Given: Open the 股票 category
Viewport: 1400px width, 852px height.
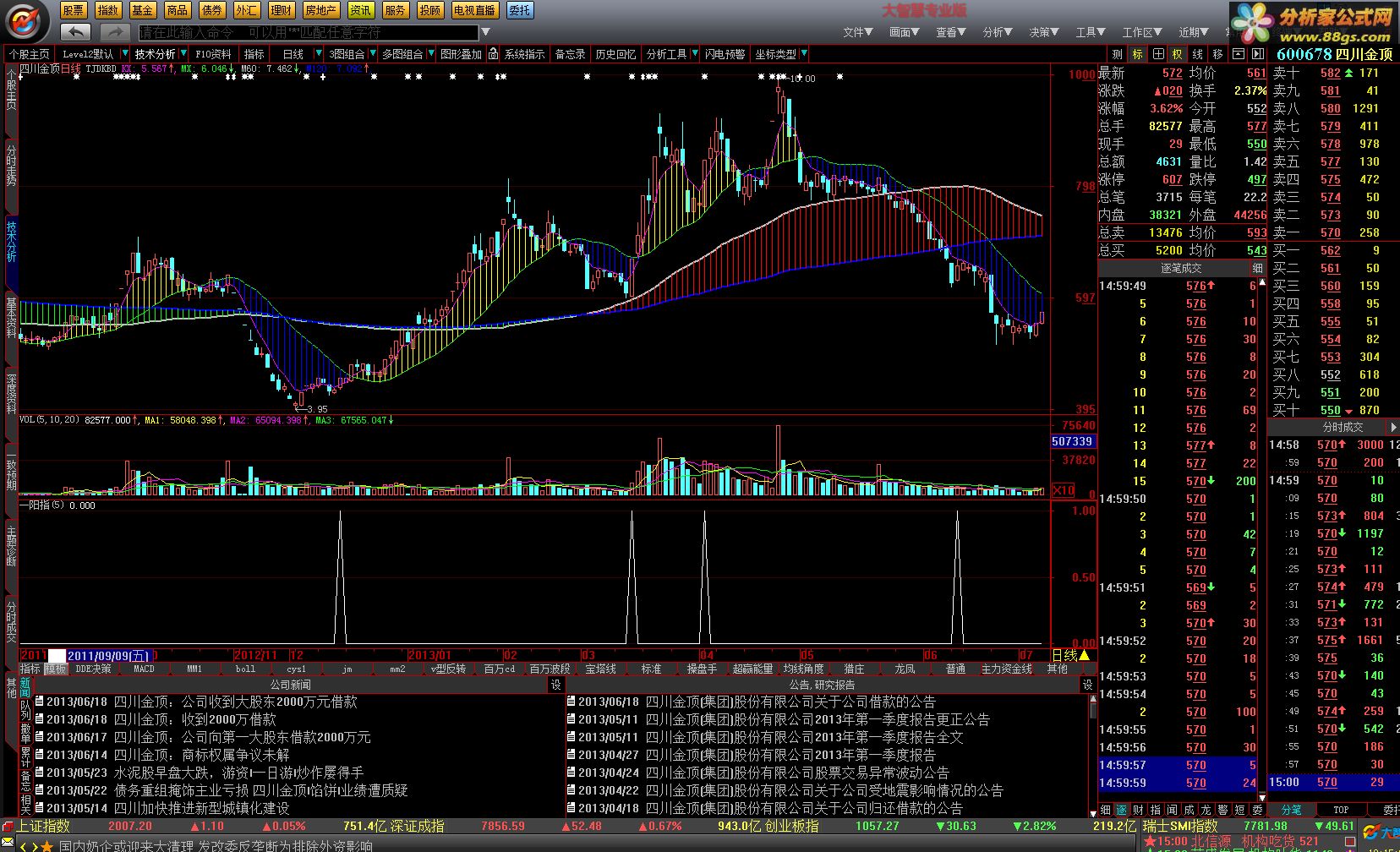Looking at the screenshot, I should pos(74,10).
